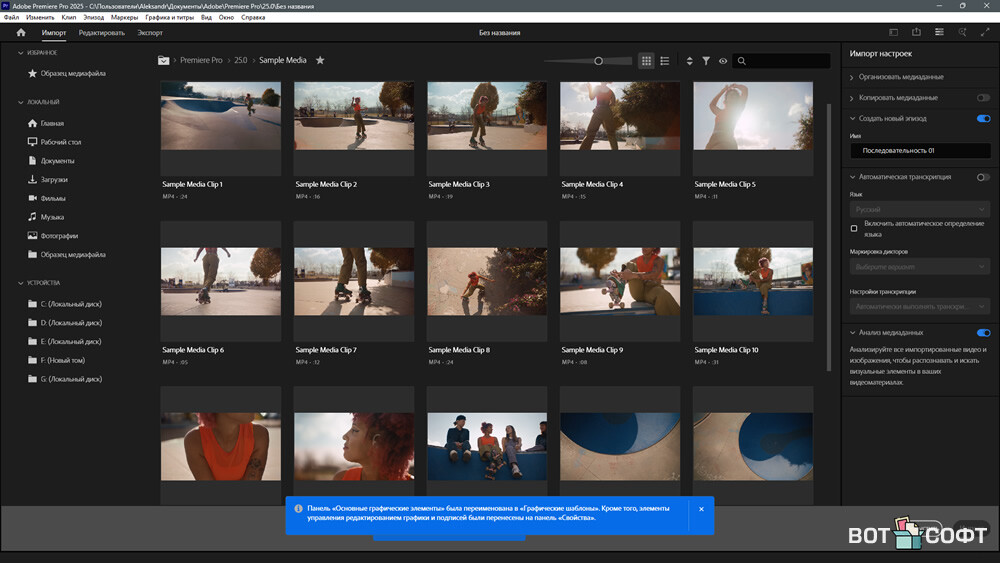Open the Графика и титры menu
This screenshot has width=1000, height=563.
tap(170, 17)
